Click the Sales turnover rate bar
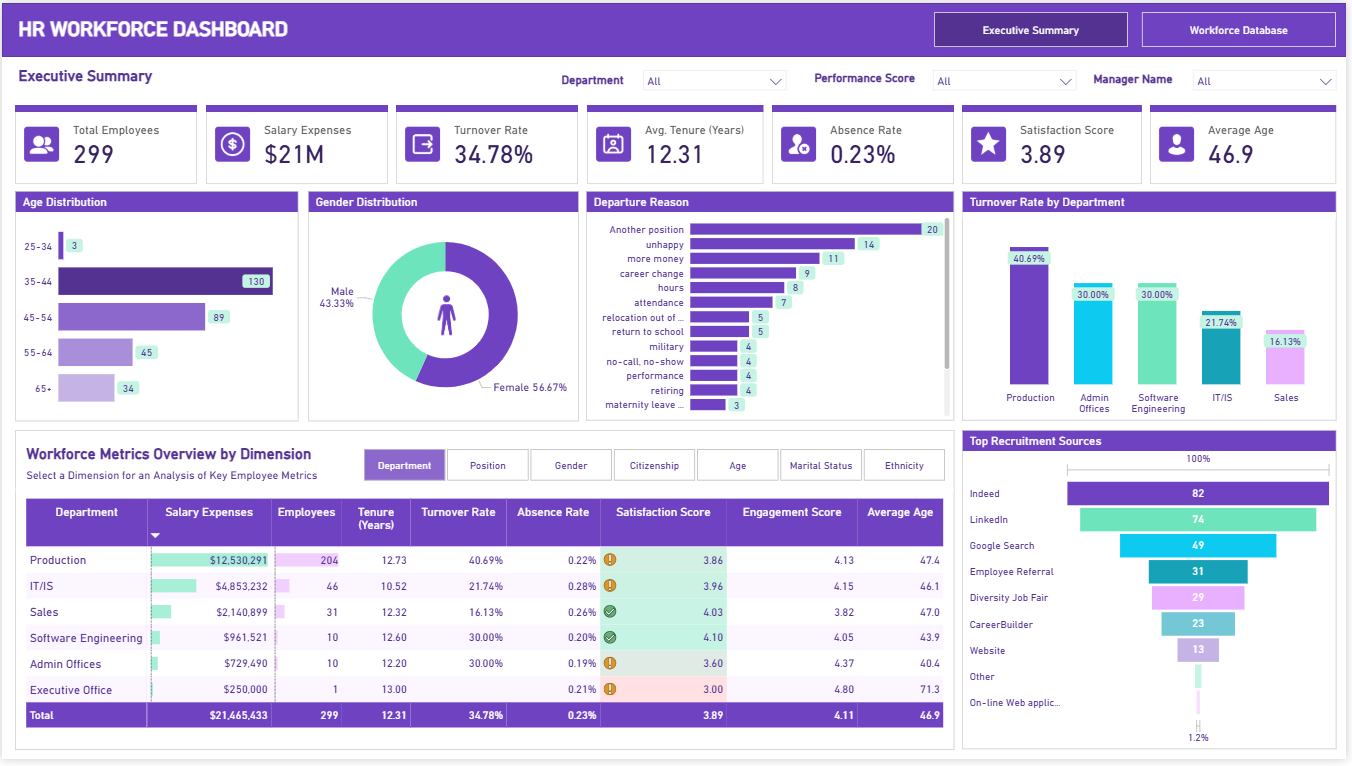 click(x=1285, y=357)
